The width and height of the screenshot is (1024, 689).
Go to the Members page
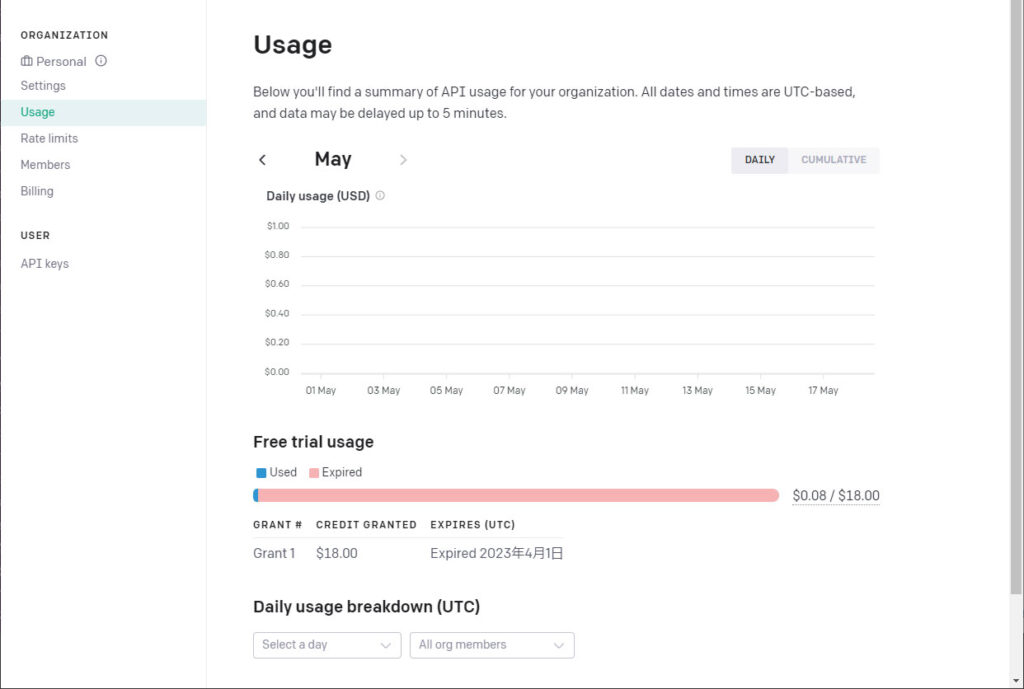45,164
